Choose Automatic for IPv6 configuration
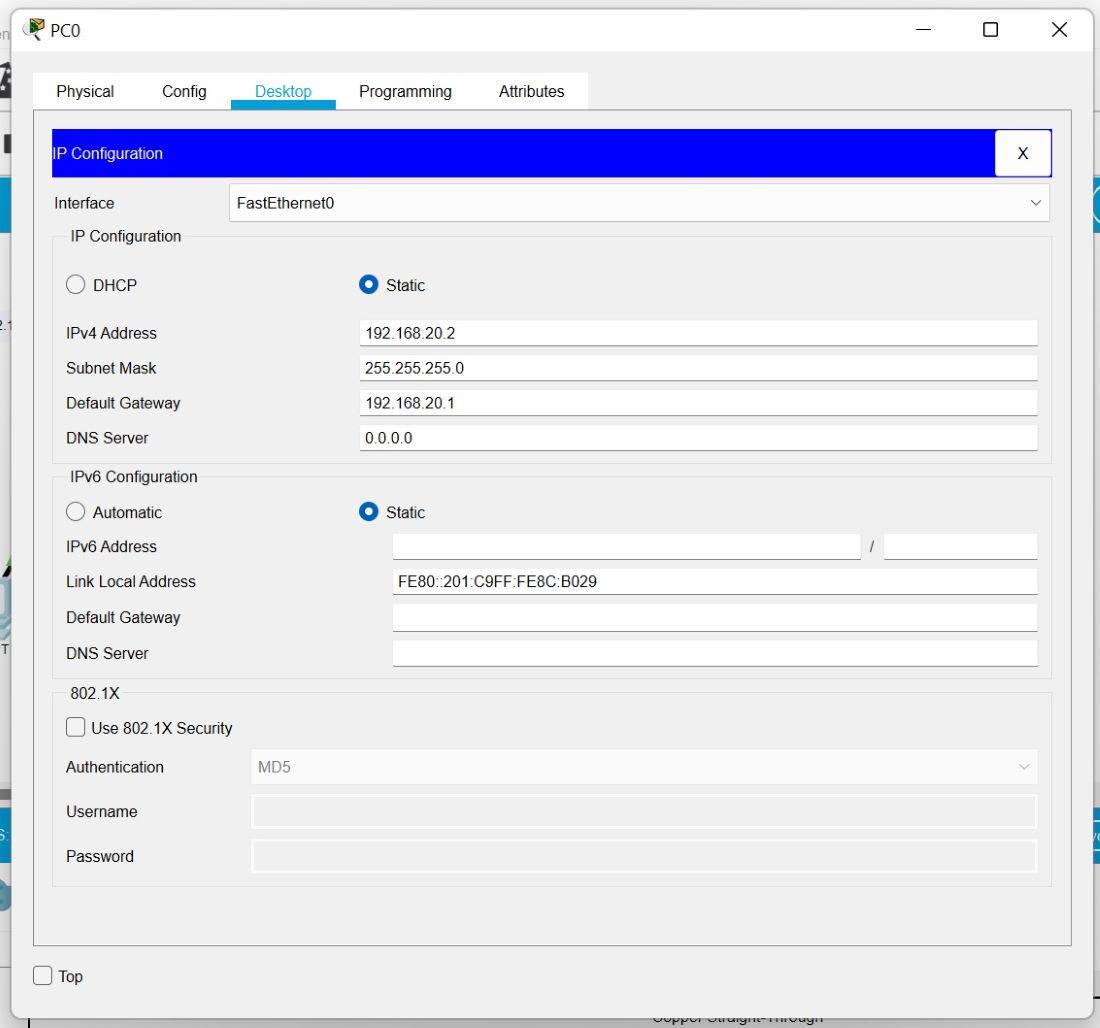This screenshot has width=1100, height=1028. click(x=76, y=512)
